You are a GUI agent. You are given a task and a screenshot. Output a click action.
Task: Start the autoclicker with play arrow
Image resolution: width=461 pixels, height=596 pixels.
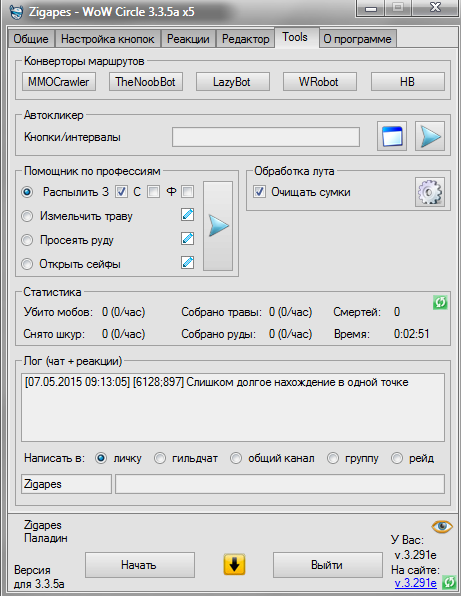pyautogui.click(x=430, y=136)
